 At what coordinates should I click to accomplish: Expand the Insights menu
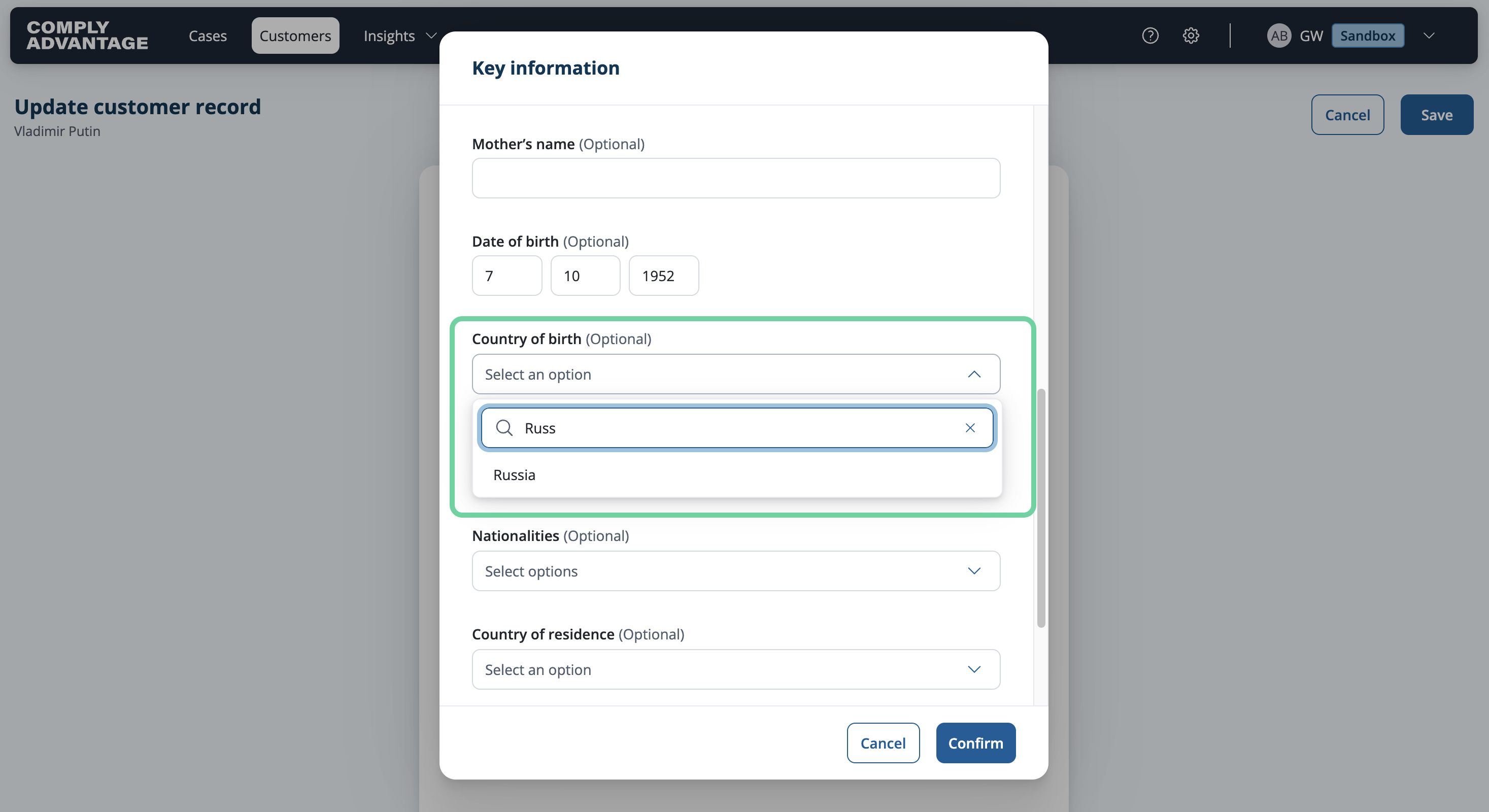399,36
